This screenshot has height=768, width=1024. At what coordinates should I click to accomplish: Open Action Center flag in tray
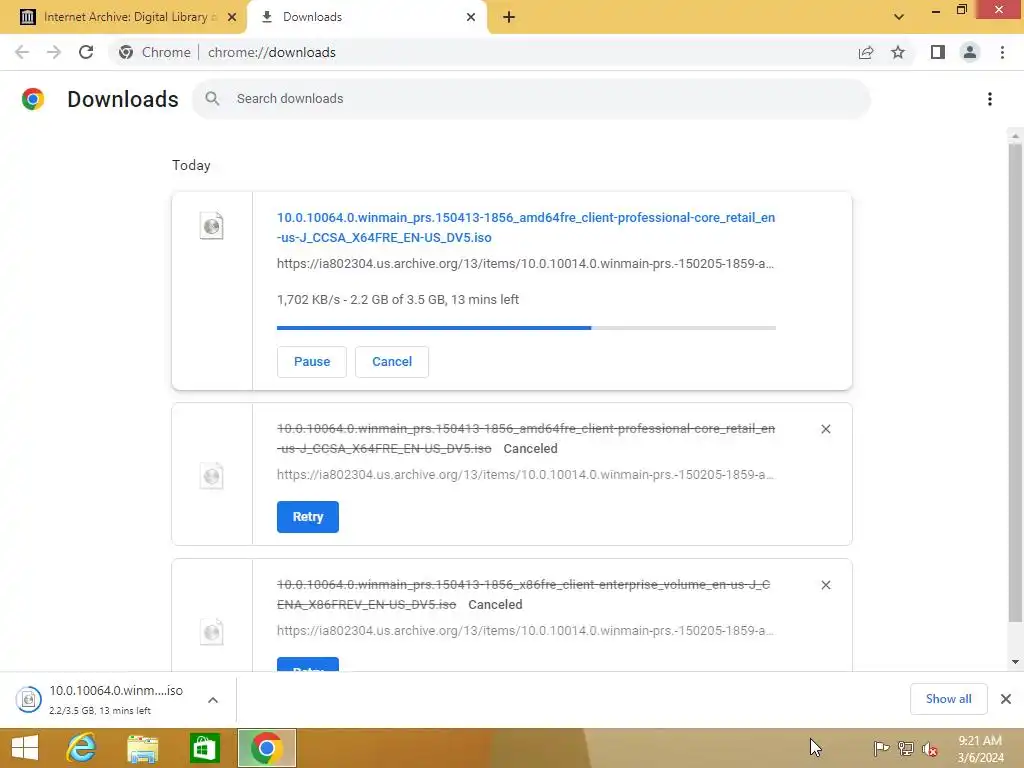[x=881, y=748]
